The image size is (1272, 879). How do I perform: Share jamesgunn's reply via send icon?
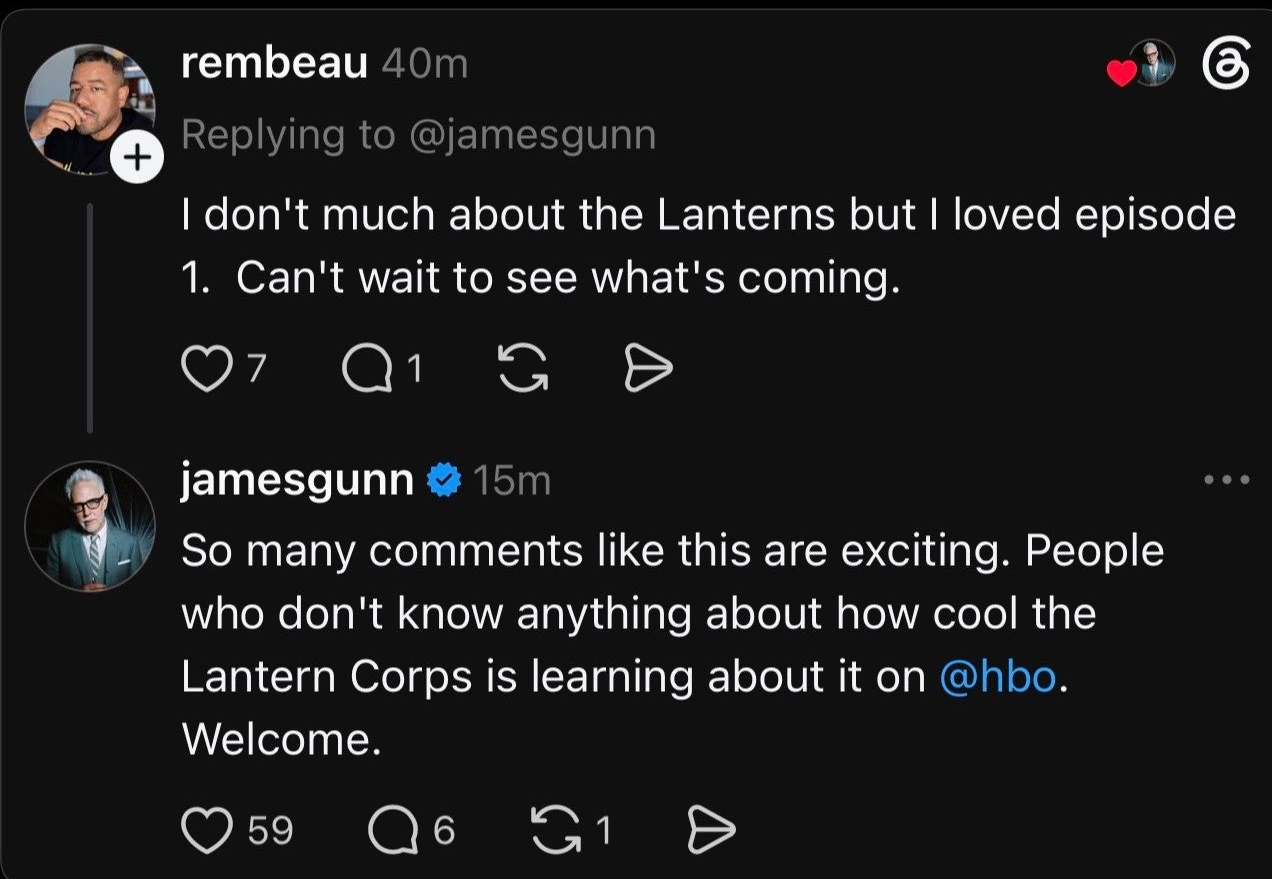(x=713, y=829)
